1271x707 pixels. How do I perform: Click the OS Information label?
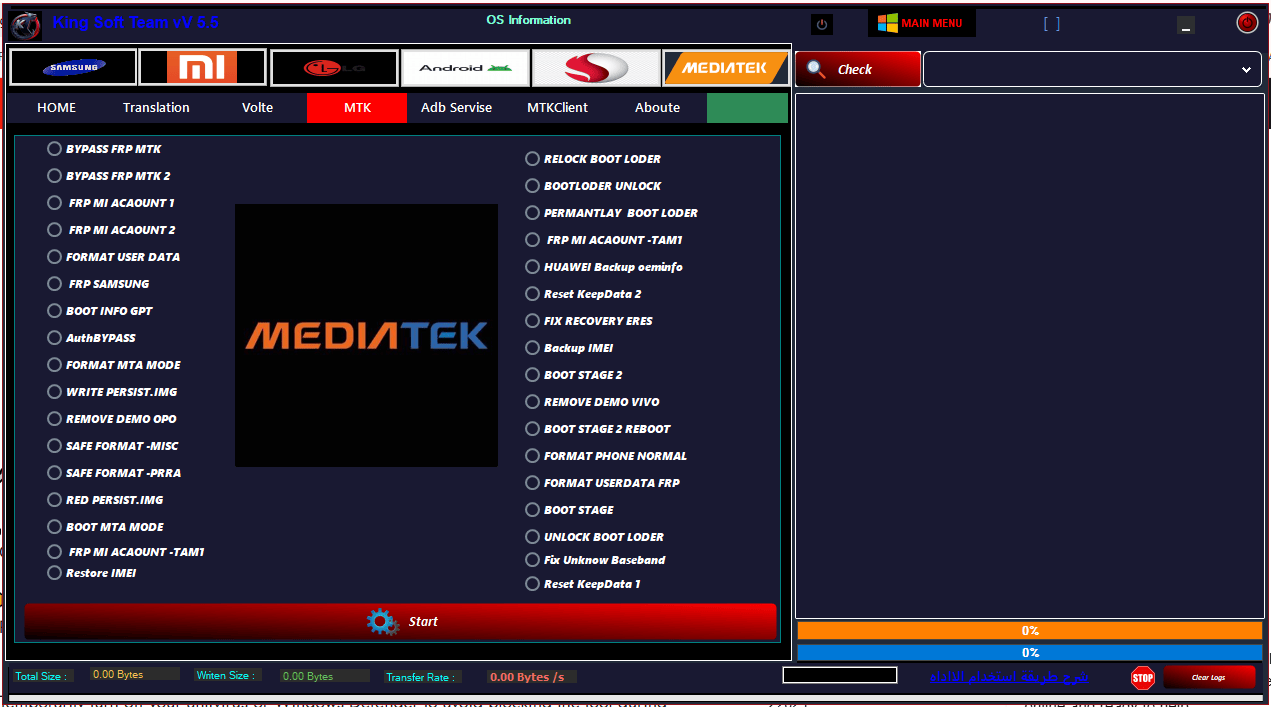529,20
